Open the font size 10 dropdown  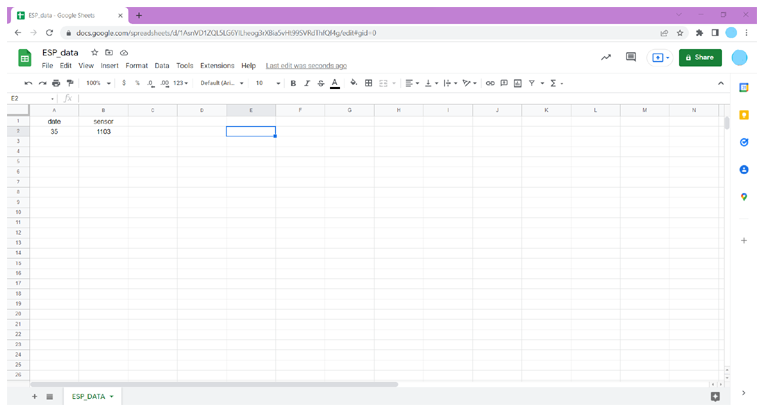pos(267,83)
